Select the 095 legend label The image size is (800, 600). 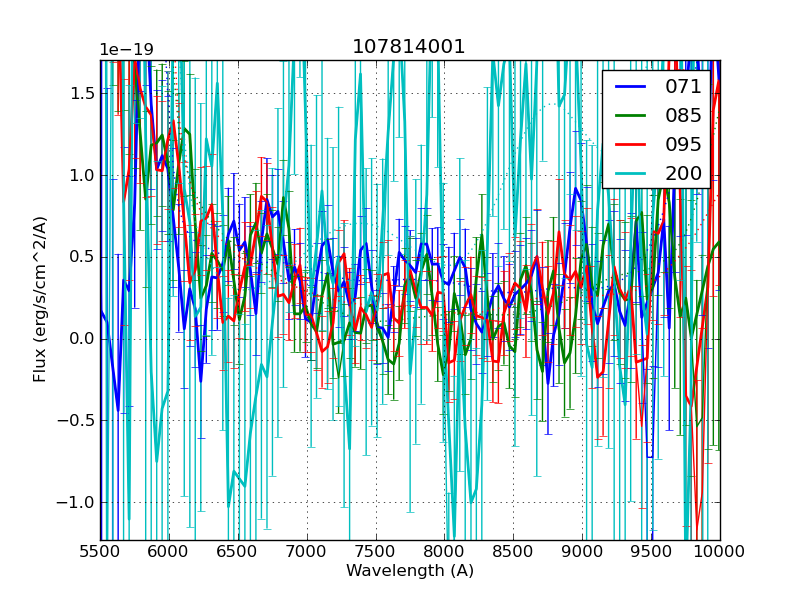click(683, 144)
